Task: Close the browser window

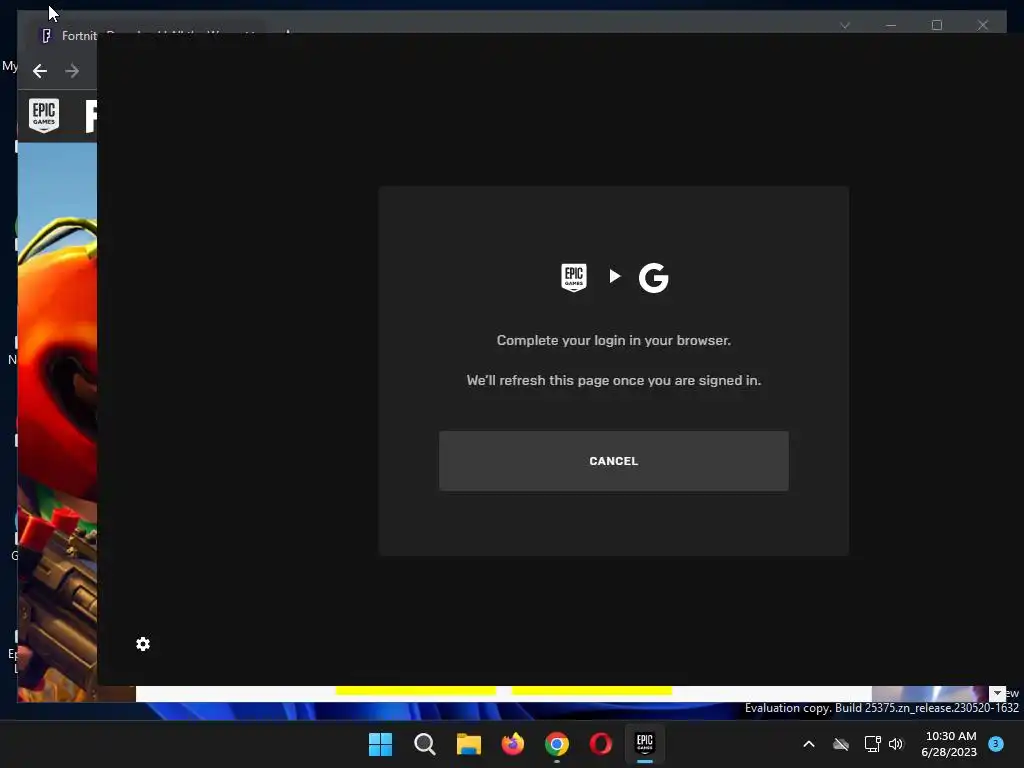Action: pos(982,25)
